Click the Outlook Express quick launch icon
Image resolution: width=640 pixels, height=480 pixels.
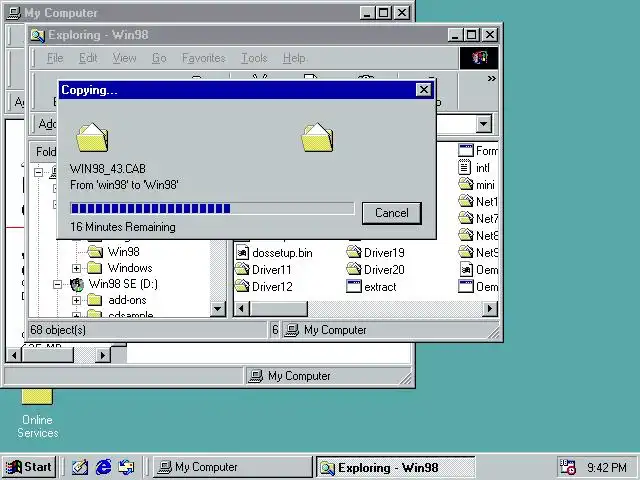click(127, 467)
